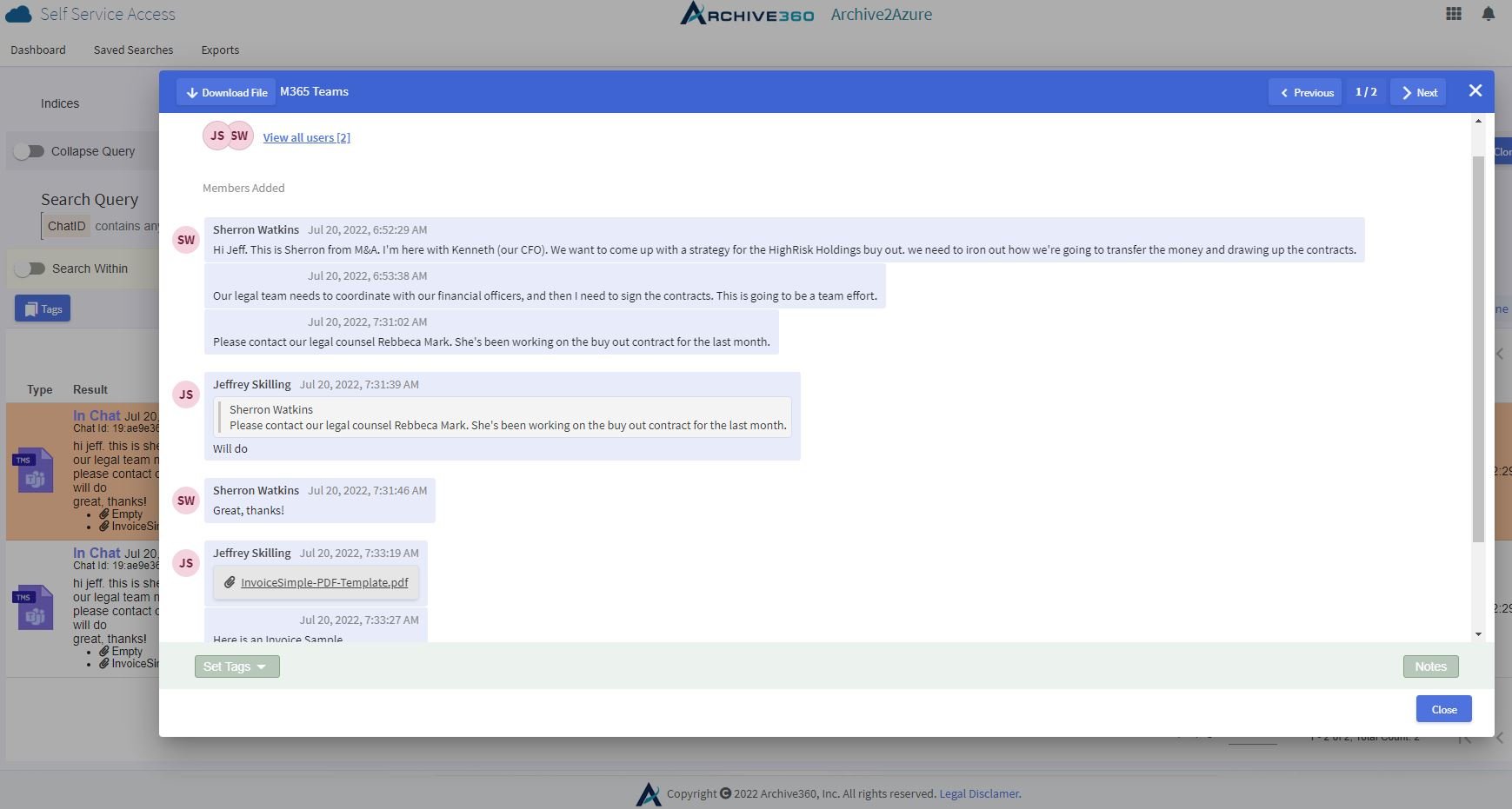Enable the Search Within toggle

tap(31, 269)
